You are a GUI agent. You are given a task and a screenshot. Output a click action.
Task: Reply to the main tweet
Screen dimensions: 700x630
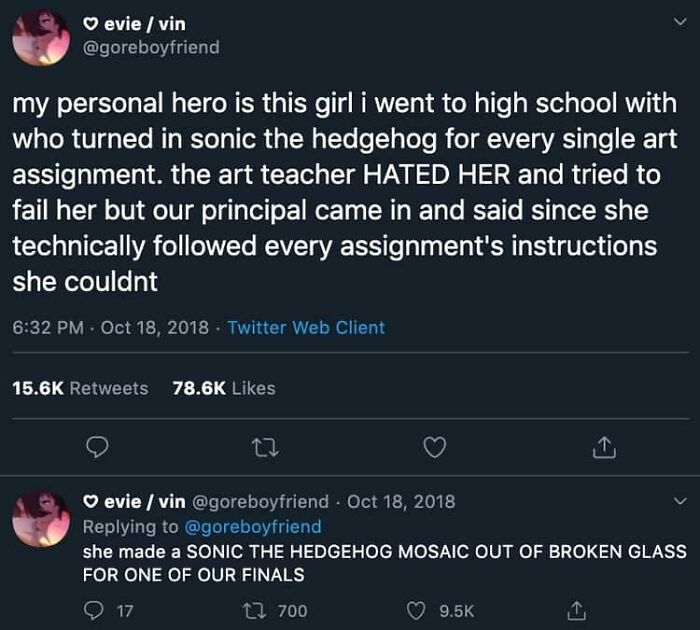(x=97, y=448)
